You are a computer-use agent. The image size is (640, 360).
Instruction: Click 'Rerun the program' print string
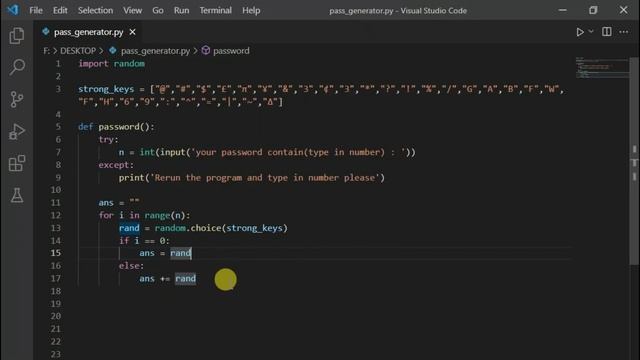tap(265, 178)
